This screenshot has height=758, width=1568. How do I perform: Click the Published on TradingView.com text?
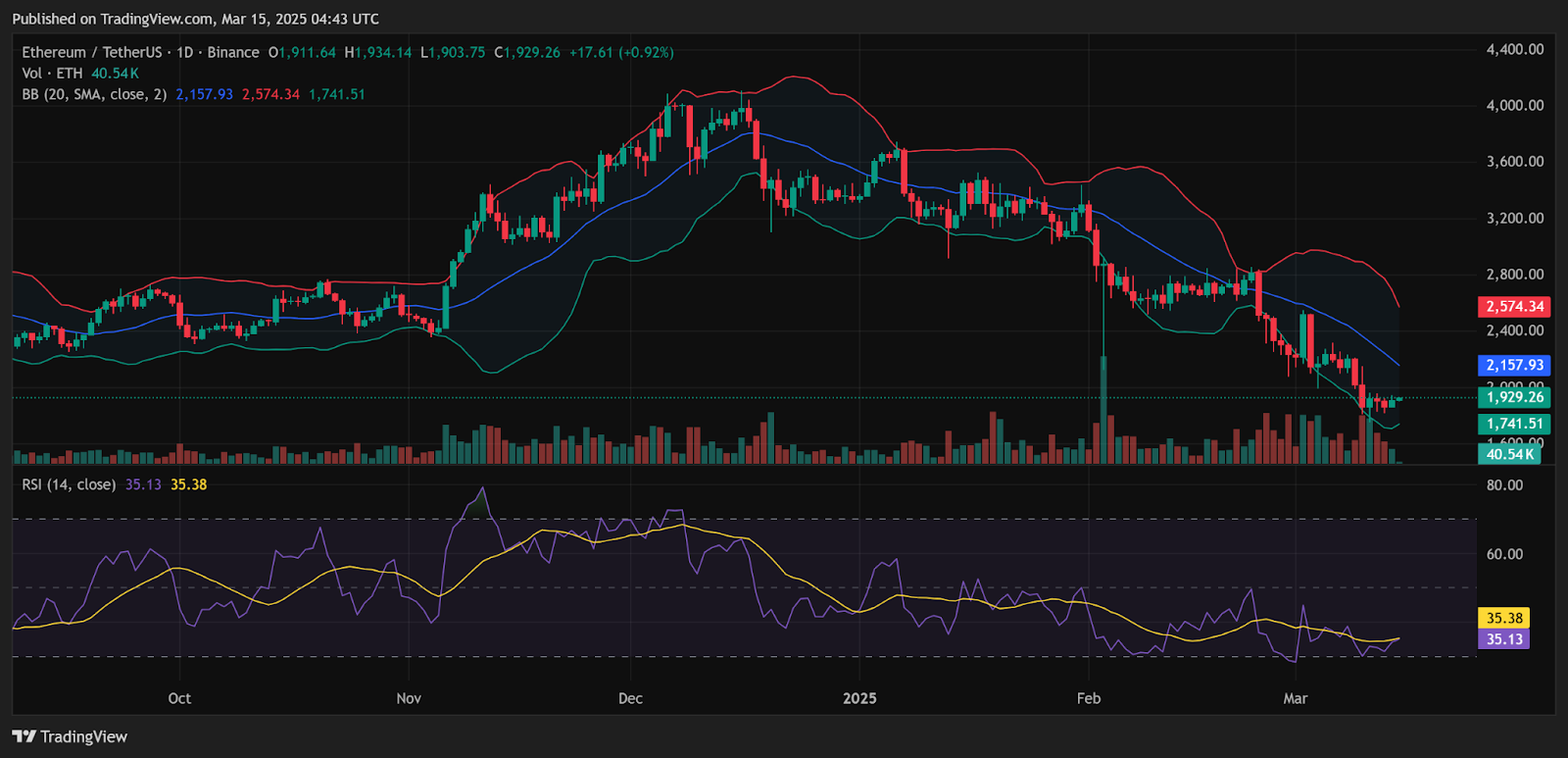click(x=196, y=19)
